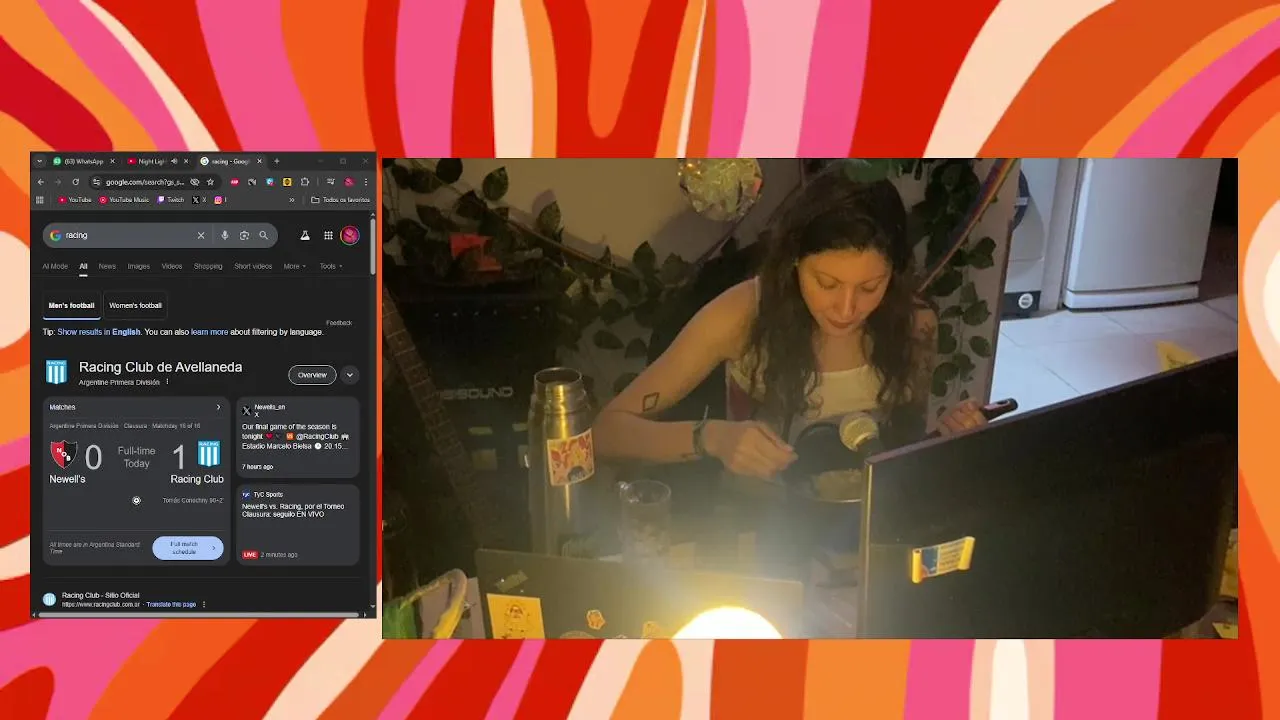Open options dots beside Argentine Primera División
This screenshot has height=720, width=1280.
[167, 382]
